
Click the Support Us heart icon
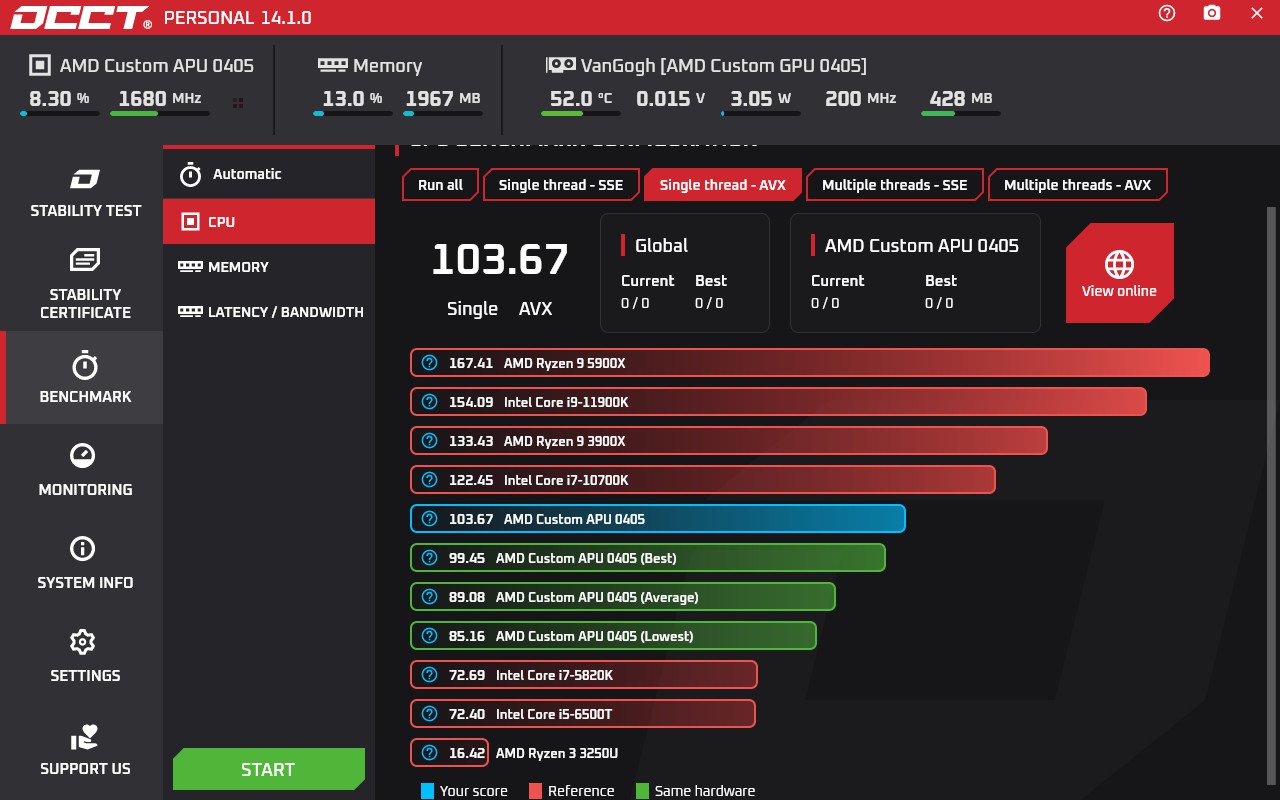click(x=85, y=737)
